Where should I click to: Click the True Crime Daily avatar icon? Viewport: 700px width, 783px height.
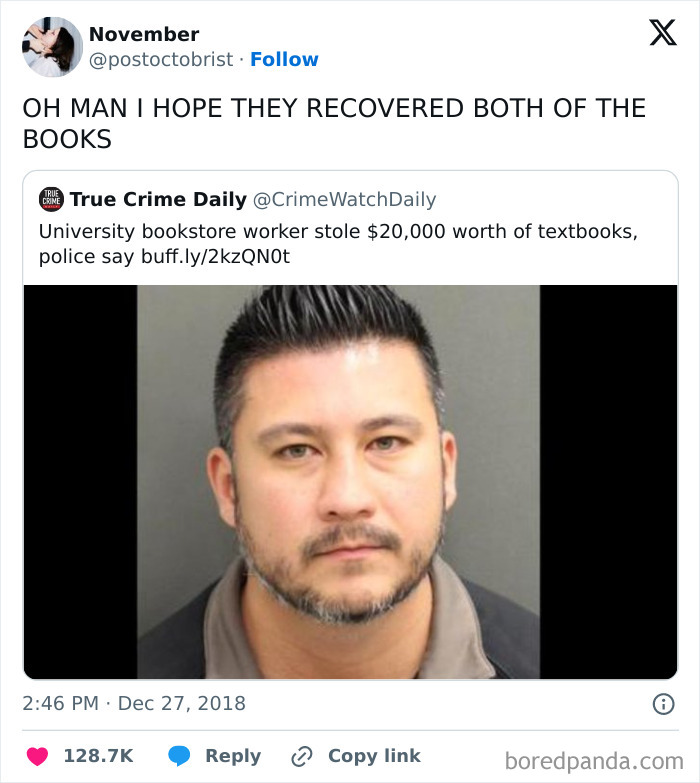click(51, 200)
